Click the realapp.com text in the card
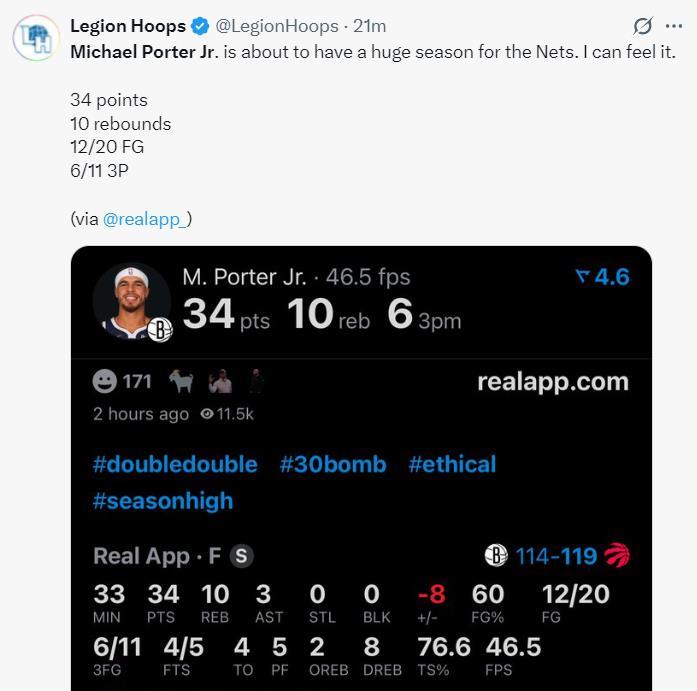Viewport: 697px width, 691px height. click(x=553, y=381)
